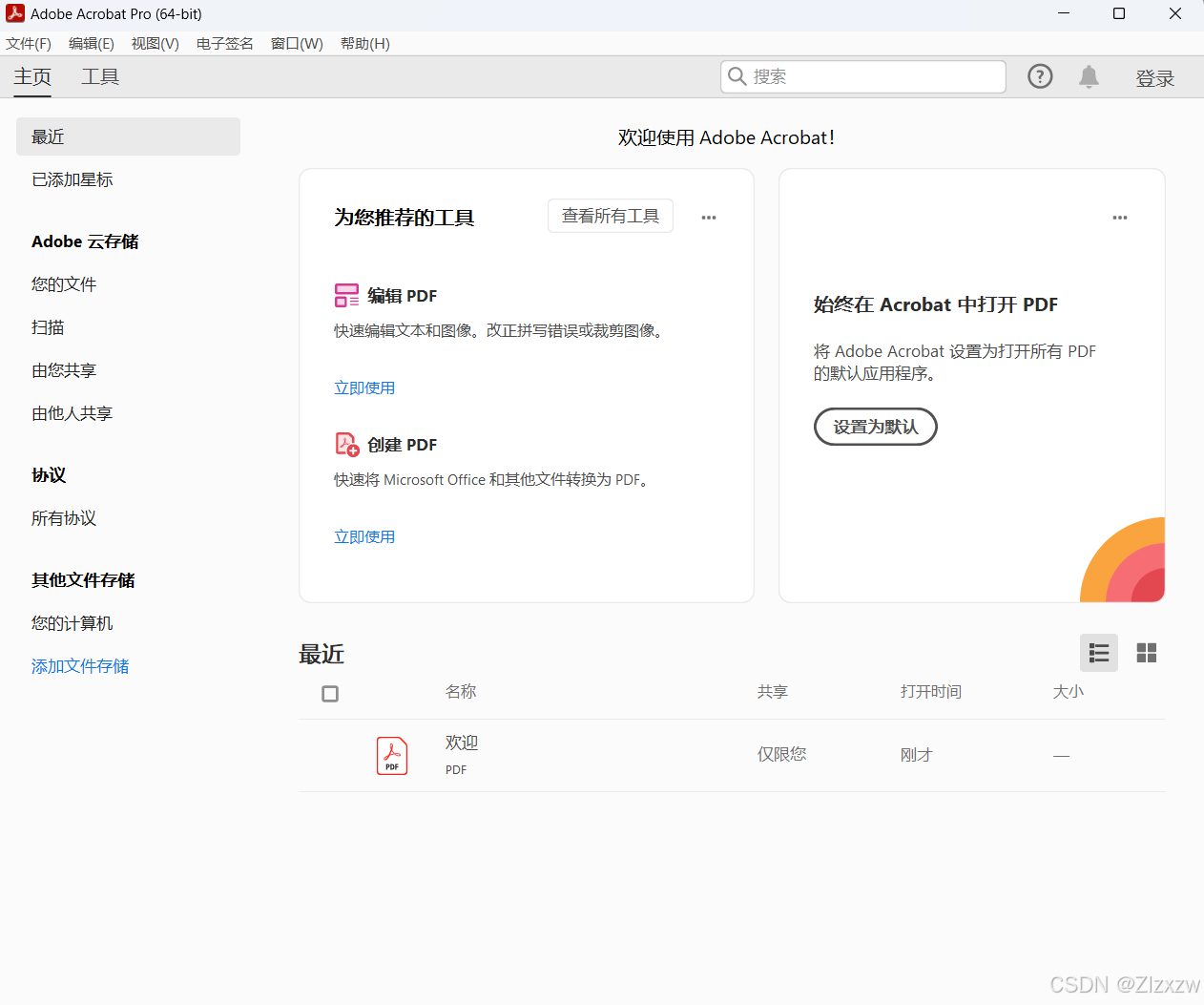Click the 欢迎 PDF file icon
The image size is (1204, 1005).
[392, 755]
